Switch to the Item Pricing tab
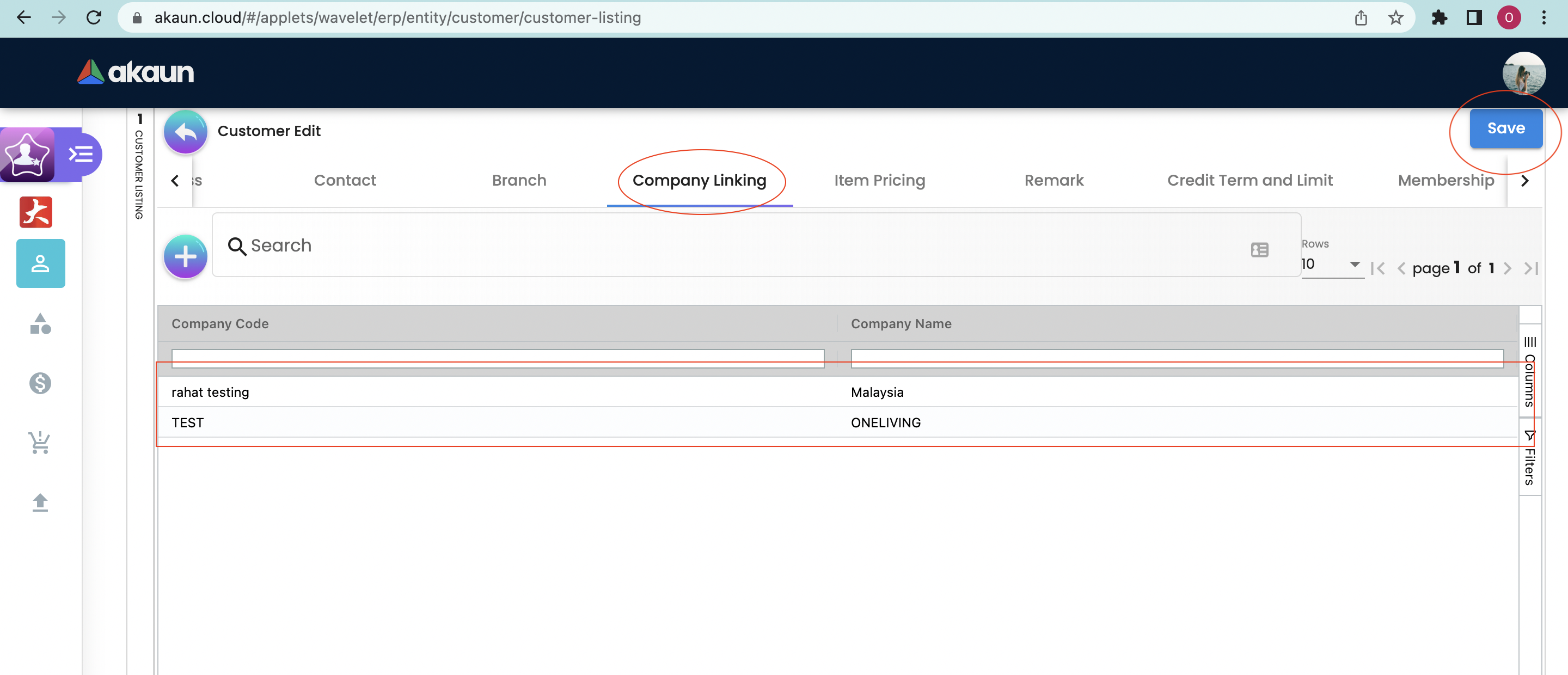1568x675 pixels. (879, 180)
